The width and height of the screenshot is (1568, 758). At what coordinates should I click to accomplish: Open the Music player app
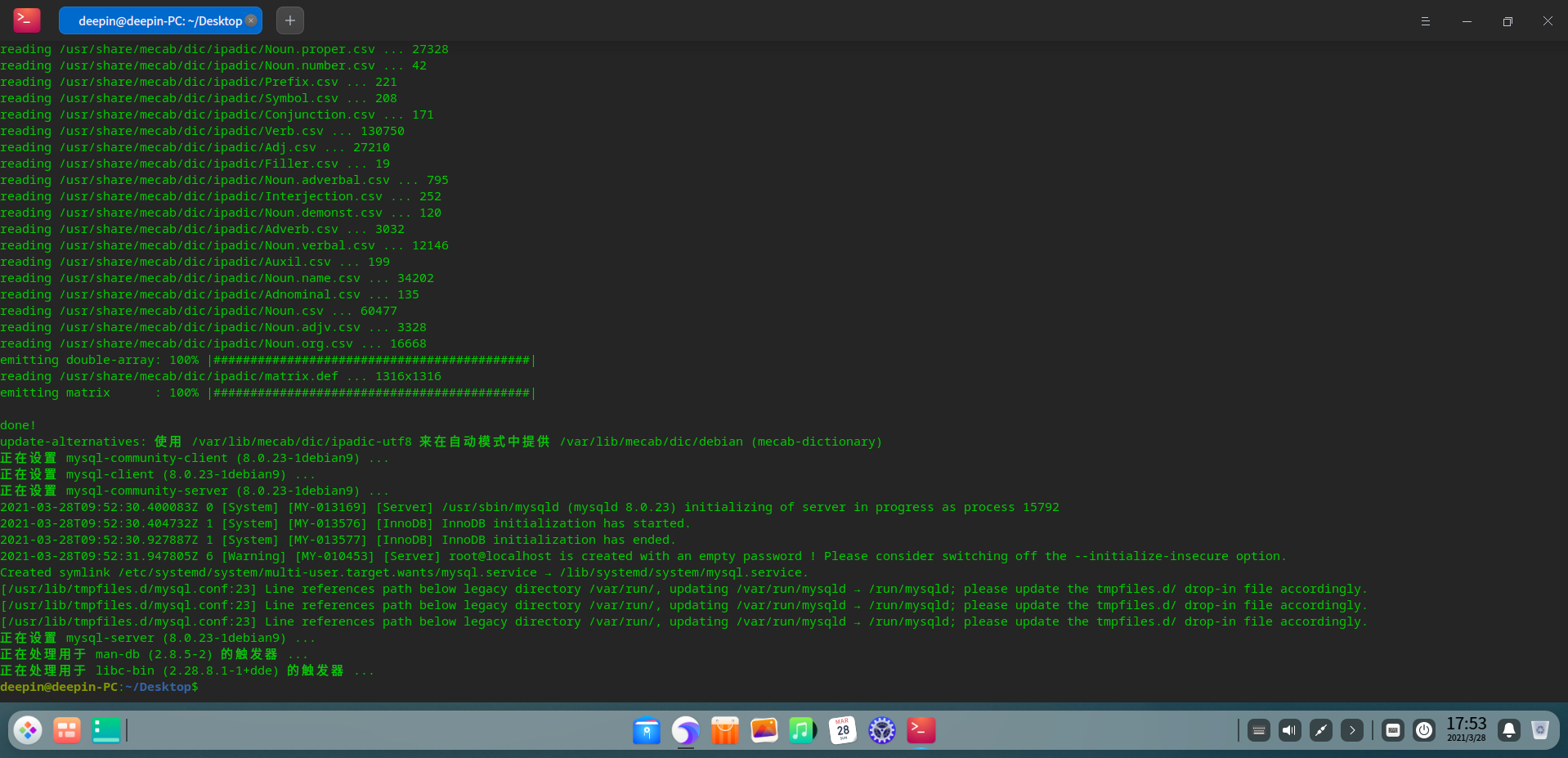(803, 730)
